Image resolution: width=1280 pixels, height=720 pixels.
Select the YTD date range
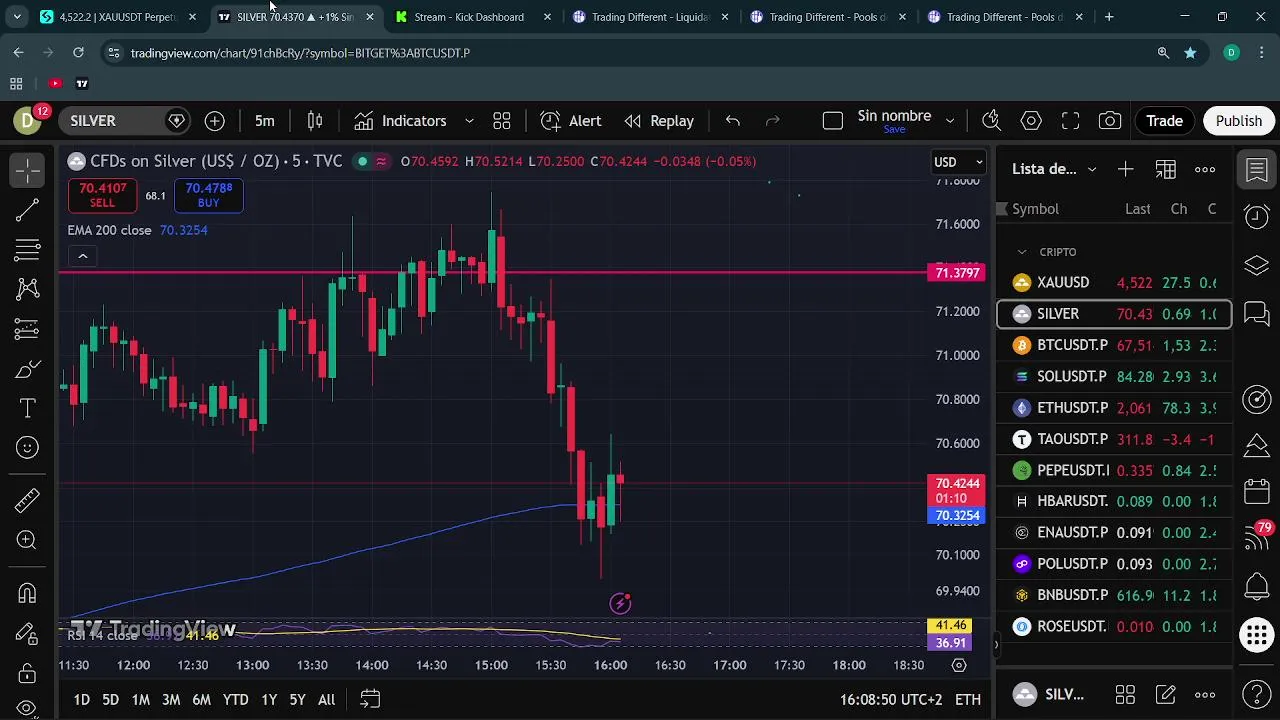click(x=235, y=700)
